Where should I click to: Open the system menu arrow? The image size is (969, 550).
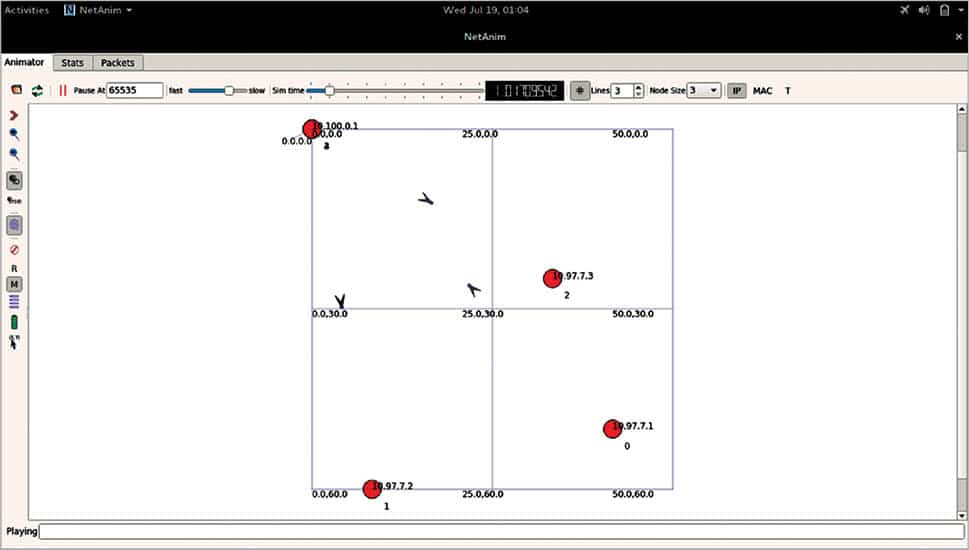click(960, 11)
